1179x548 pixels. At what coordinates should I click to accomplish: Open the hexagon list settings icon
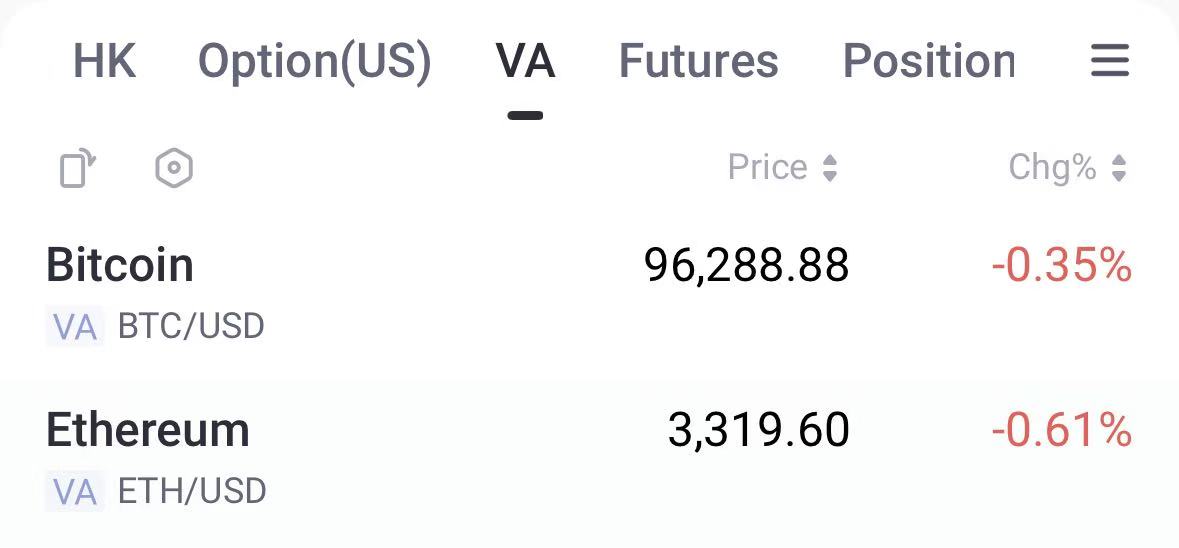pyautogui.click(x=174, y=168)
